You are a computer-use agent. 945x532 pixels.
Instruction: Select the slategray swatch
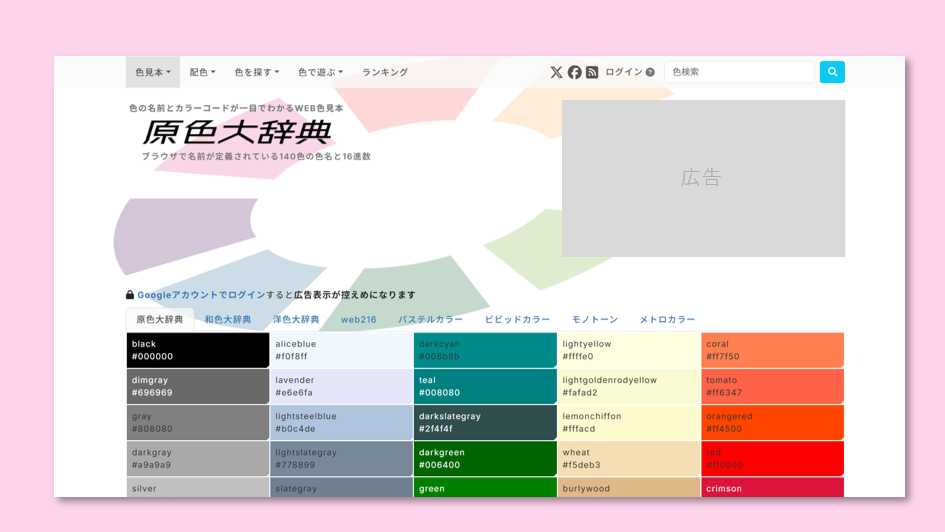click(341, 487)
